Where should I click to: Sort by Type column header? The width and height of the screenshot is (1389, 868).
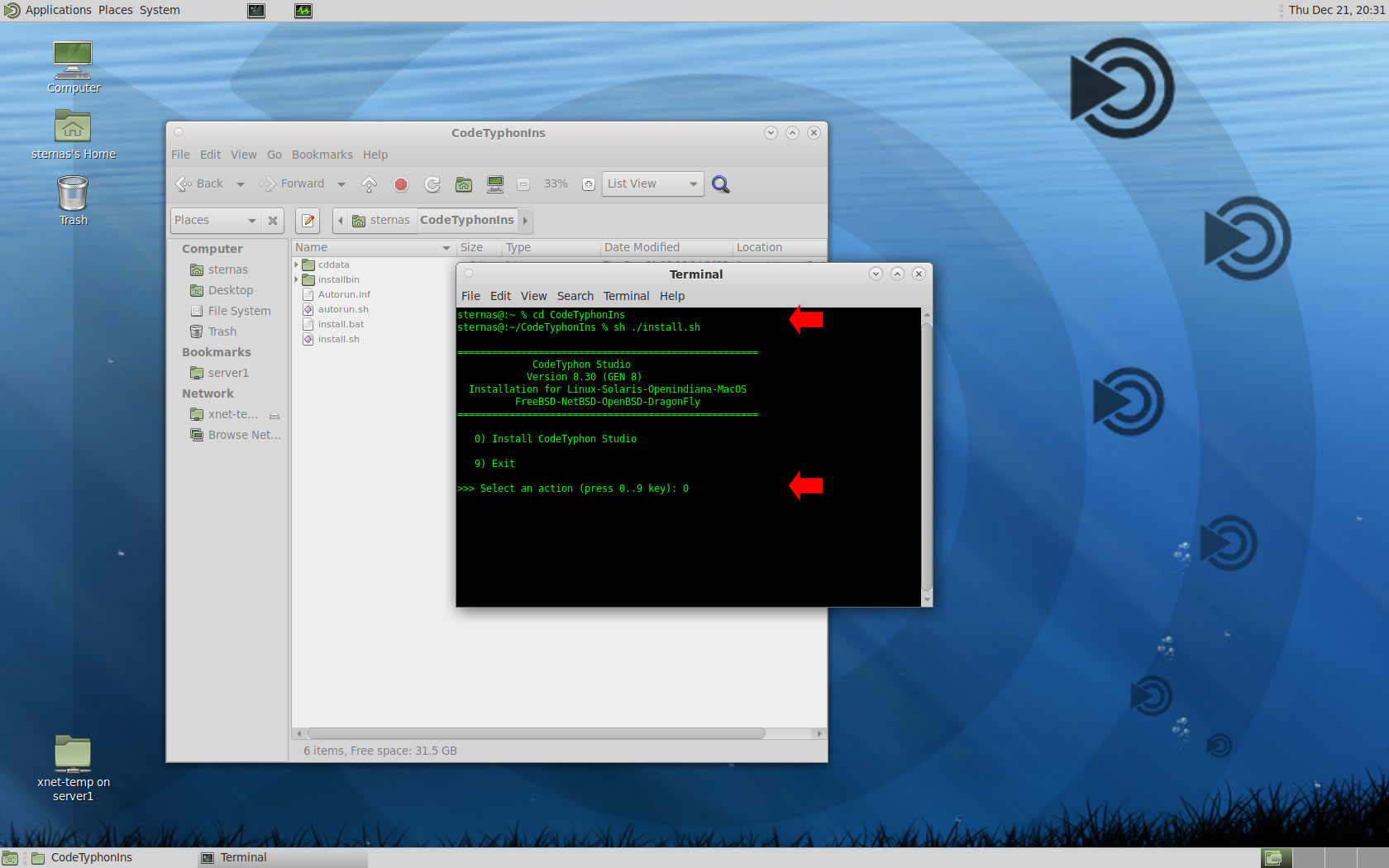point(551,248)
